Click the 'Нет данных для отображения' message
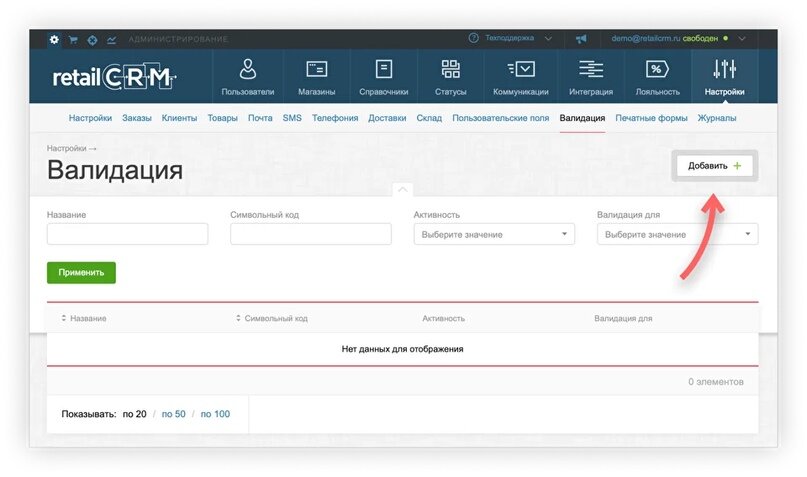 pos(402,349)
